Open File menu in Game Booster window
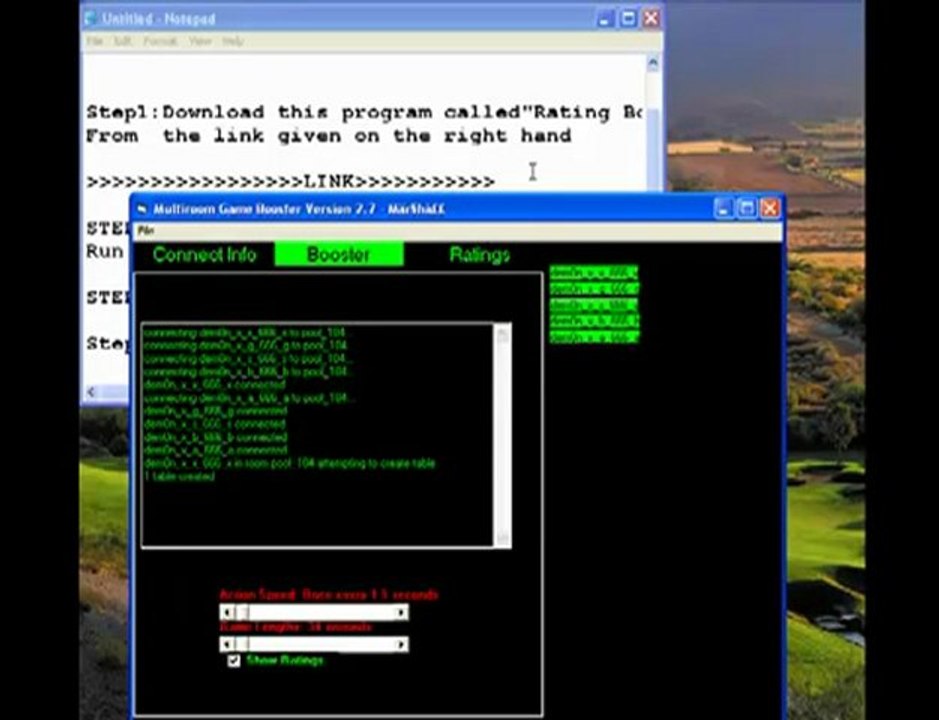This screenshot has width=939, height=720. 146,230
